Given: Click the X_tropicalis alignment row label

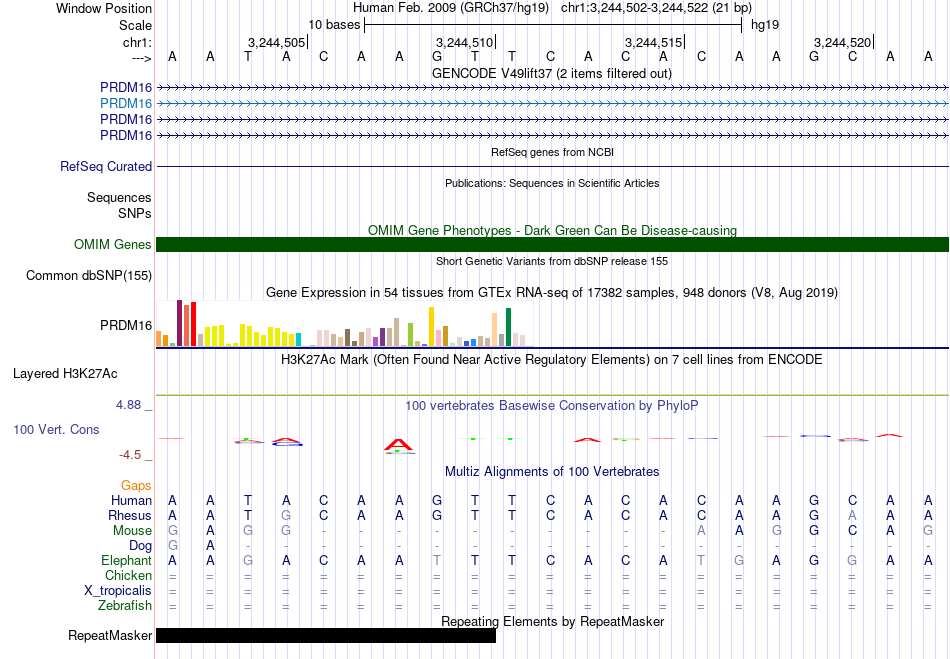Looking at the screenshot, I should click(118, 591).
